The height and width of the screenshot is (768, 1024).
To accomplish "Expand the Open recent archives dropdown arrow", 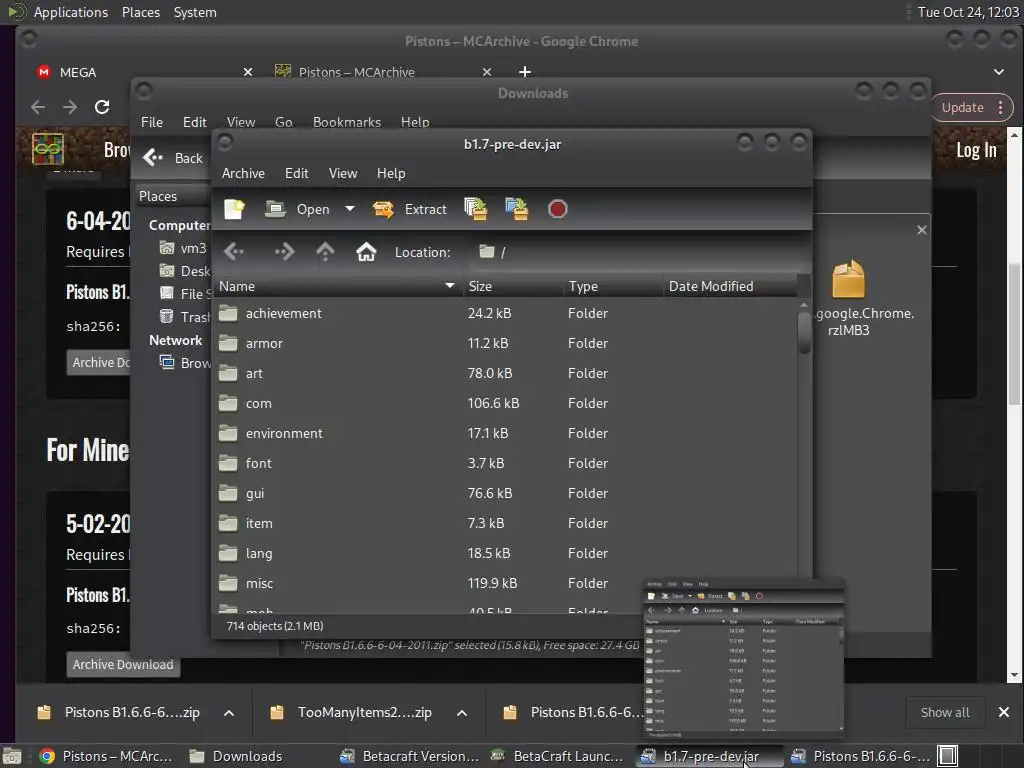I will (350, 209).
